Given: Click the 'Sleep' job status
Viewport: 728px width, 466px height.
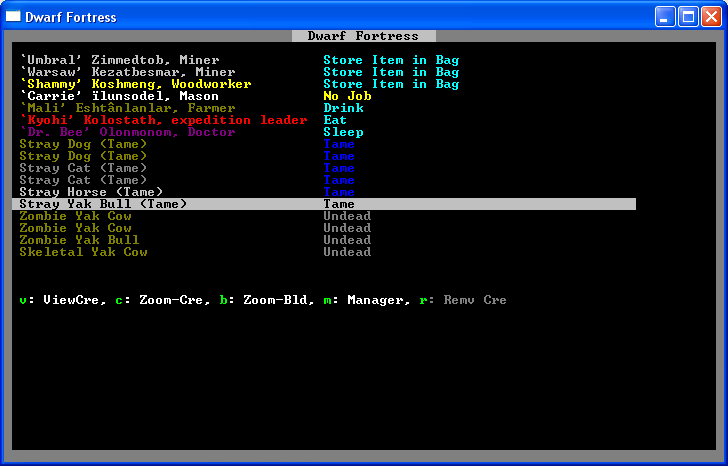Looking at the screenshot, I should [x=344, y=133].
